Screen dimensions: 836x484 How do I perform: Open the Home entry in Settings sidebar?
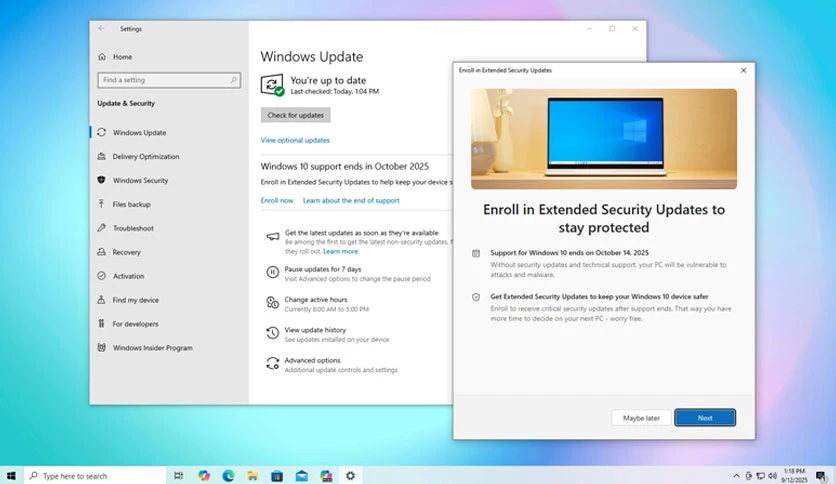pyautogui.click(x=122, y=57)
